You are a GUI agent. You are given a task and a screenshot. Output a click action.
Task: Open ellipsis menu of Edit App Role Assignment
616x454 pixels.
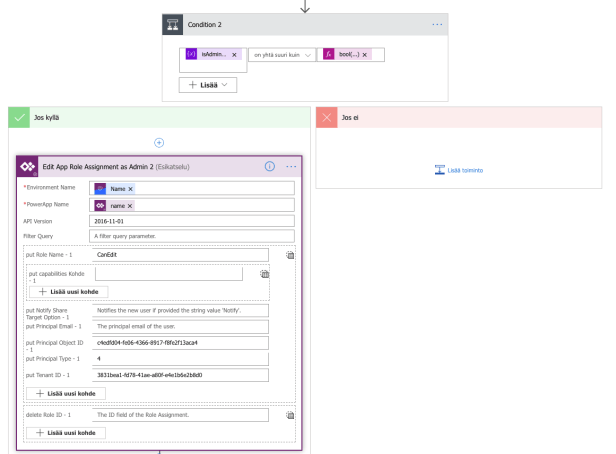coord(291,166)
